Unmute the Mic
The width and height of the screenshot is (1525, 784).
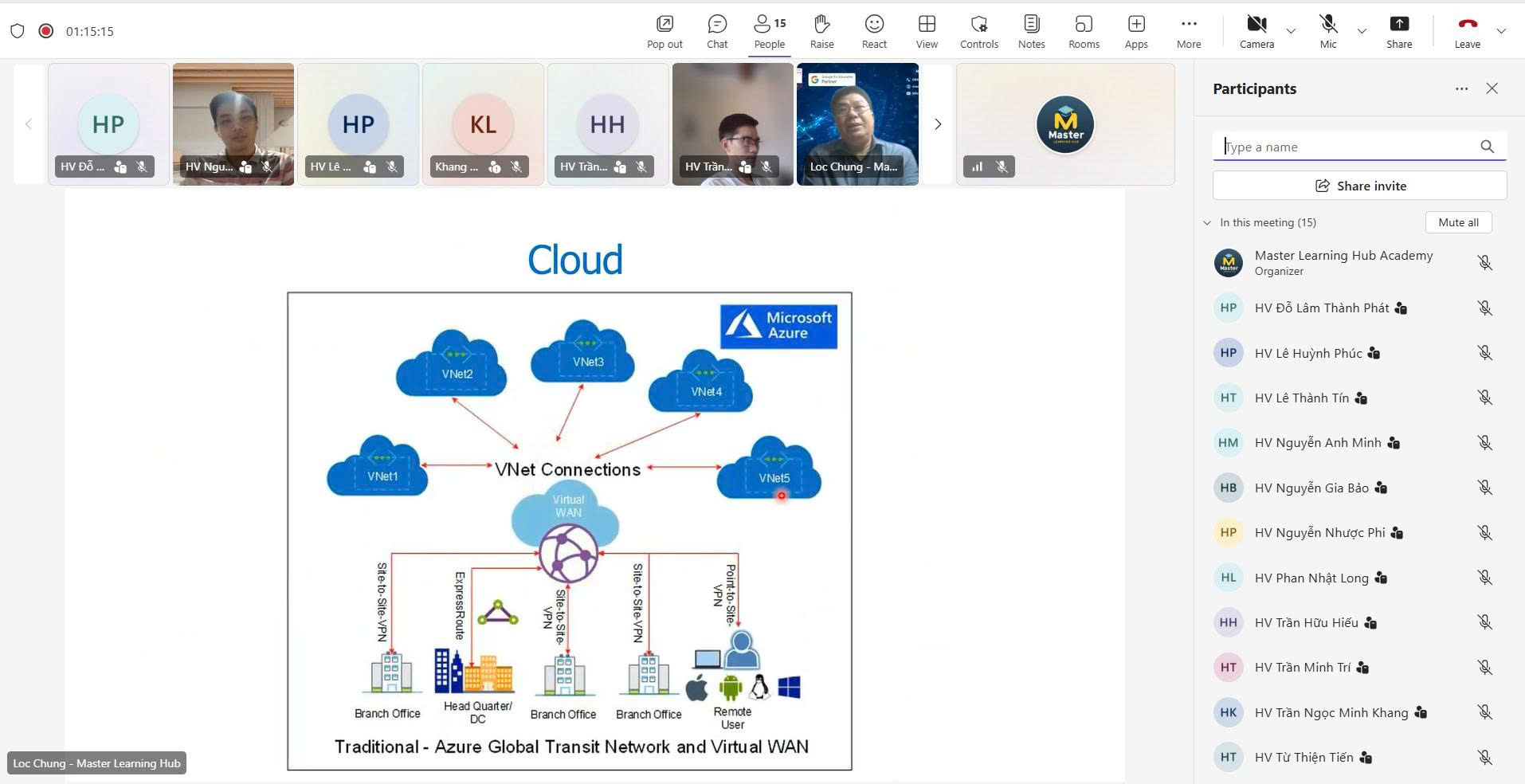tap(1327, 31)
